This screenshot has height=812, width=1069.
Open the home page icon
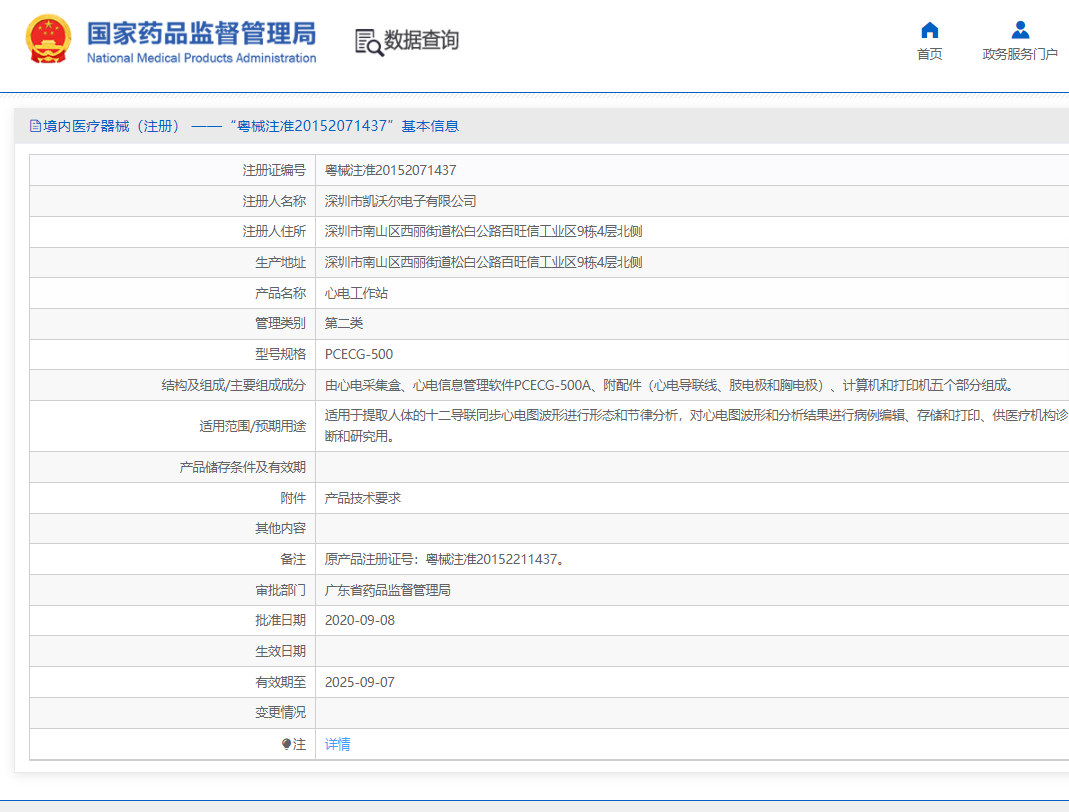(x=929, y=30)
